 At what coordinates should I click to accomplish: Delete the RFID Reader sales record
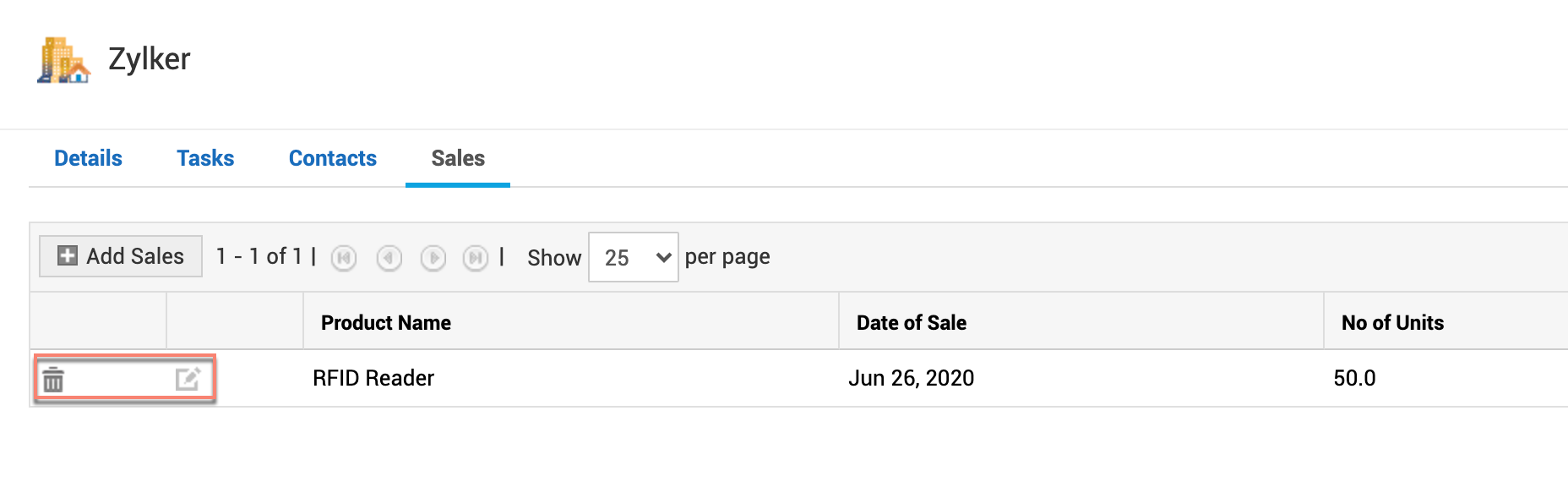pyautogui.click(x=53, y=380)
